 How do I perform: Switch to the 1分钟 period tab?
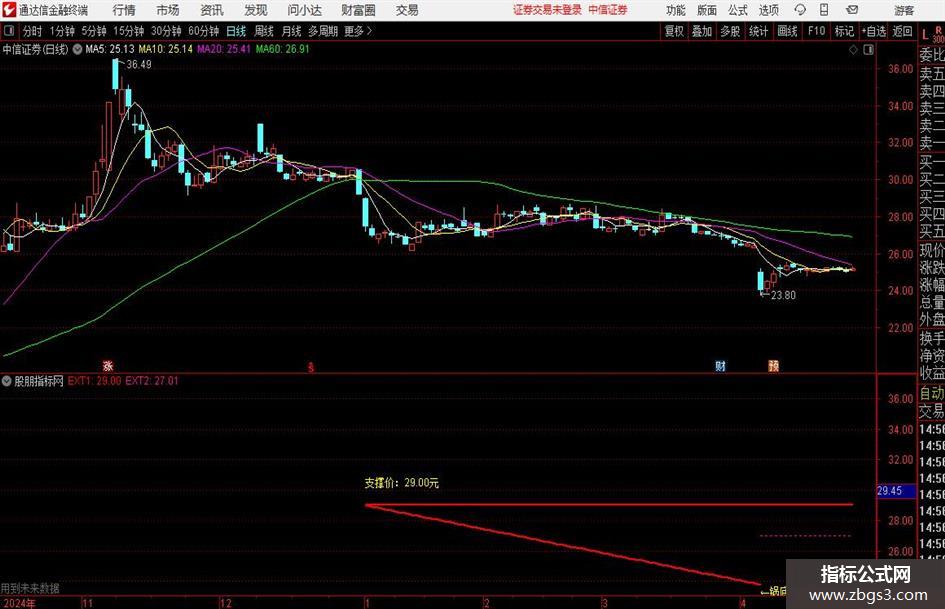coord(61,31)
